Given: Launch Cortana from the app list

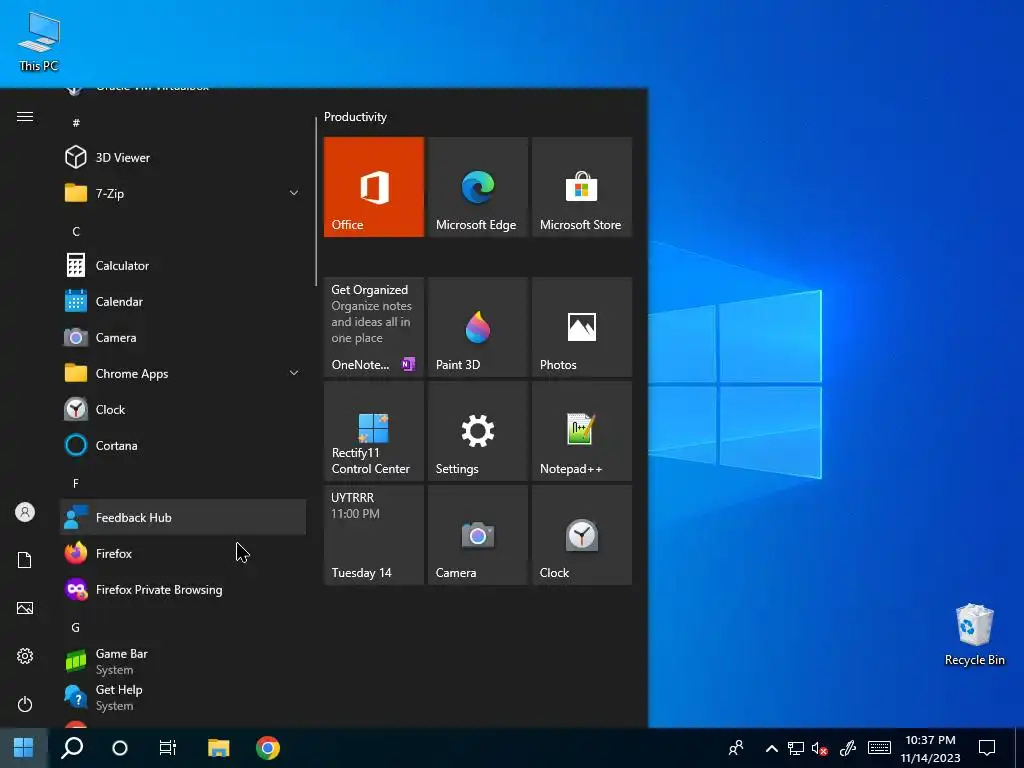Looking at the screenshot, I should pos(183,445).
